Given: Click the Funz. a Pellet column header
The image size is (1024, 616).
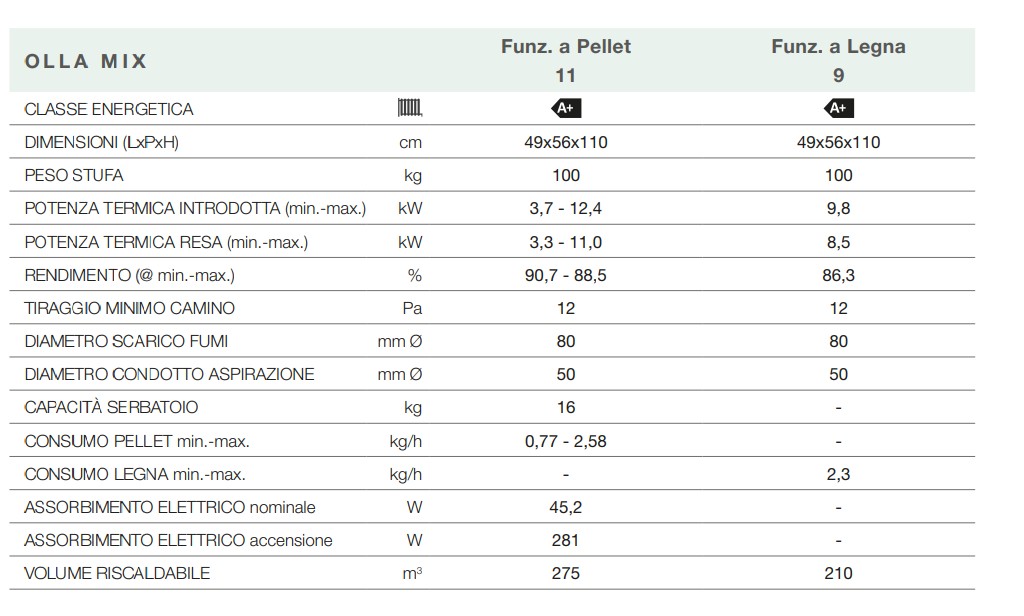Looking at the screenshot, I should point(566,47).
